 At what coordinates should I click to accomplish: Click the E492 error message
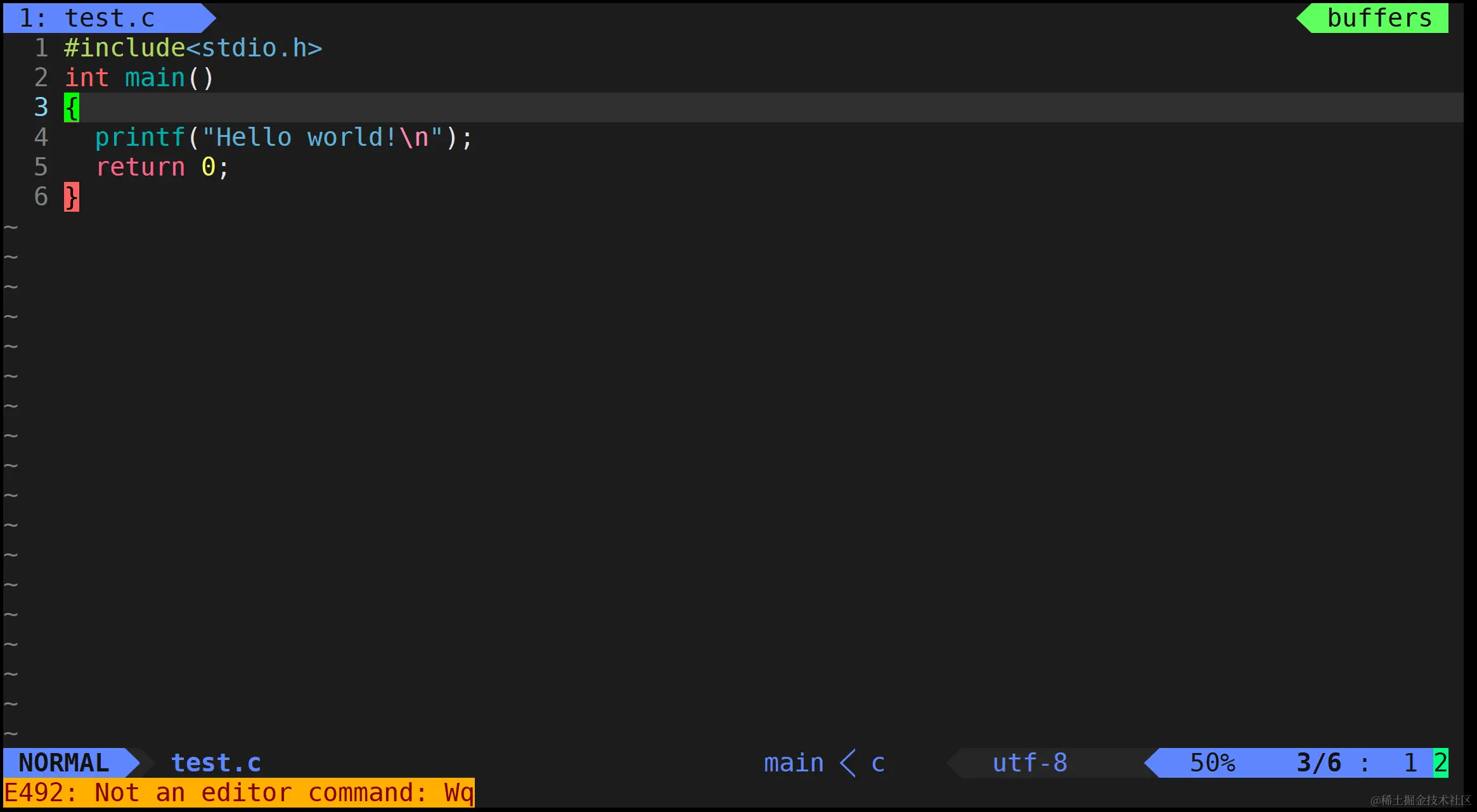pos(238,793)
